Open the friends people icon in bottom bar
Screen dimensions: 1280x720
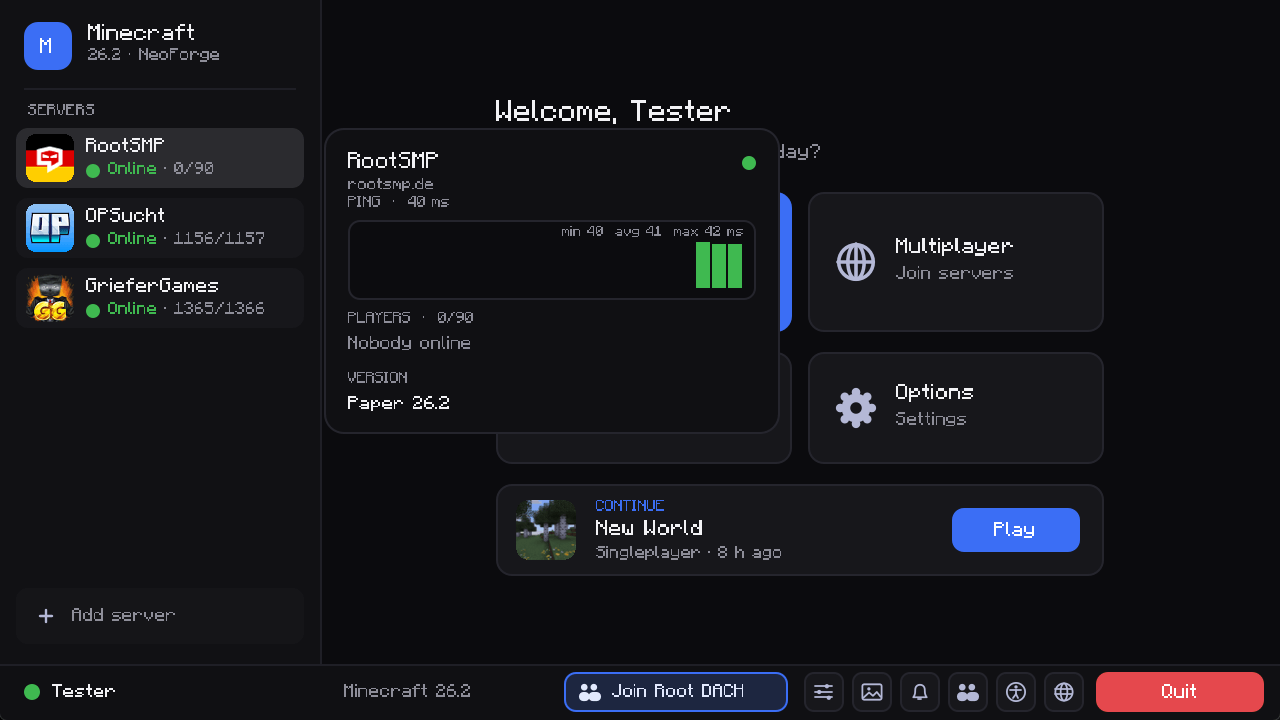[x=968, y=692]
